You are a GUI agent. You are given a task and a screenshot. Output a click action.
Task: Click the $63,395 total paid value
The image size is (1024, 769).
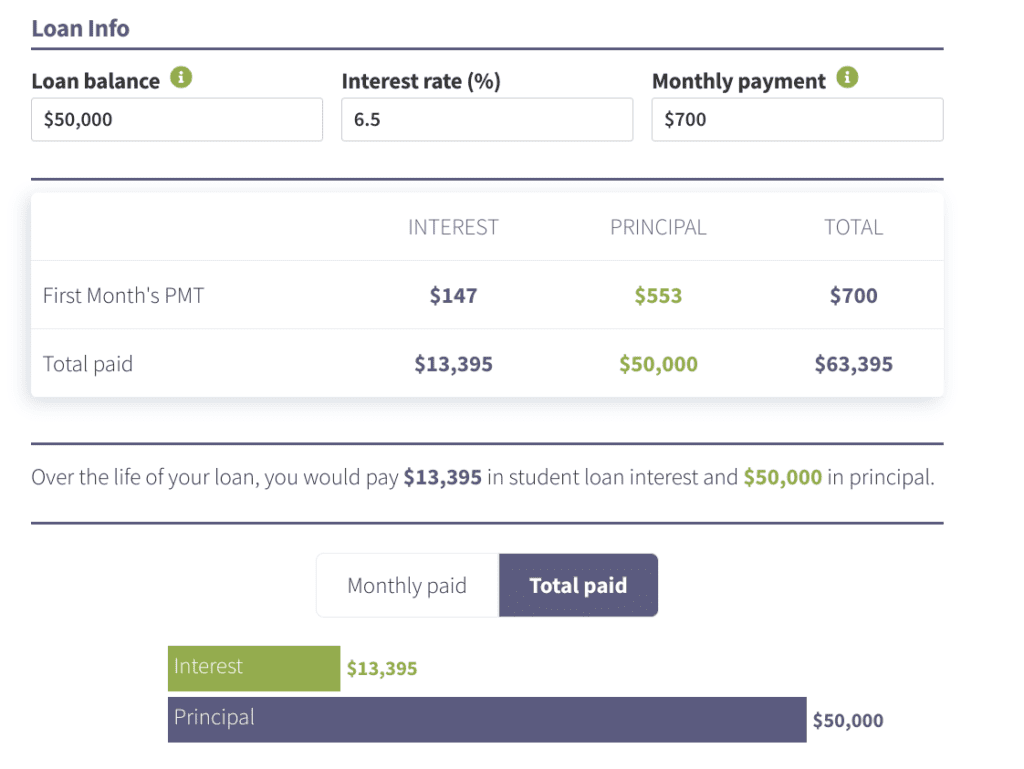[x=853, y=364]
